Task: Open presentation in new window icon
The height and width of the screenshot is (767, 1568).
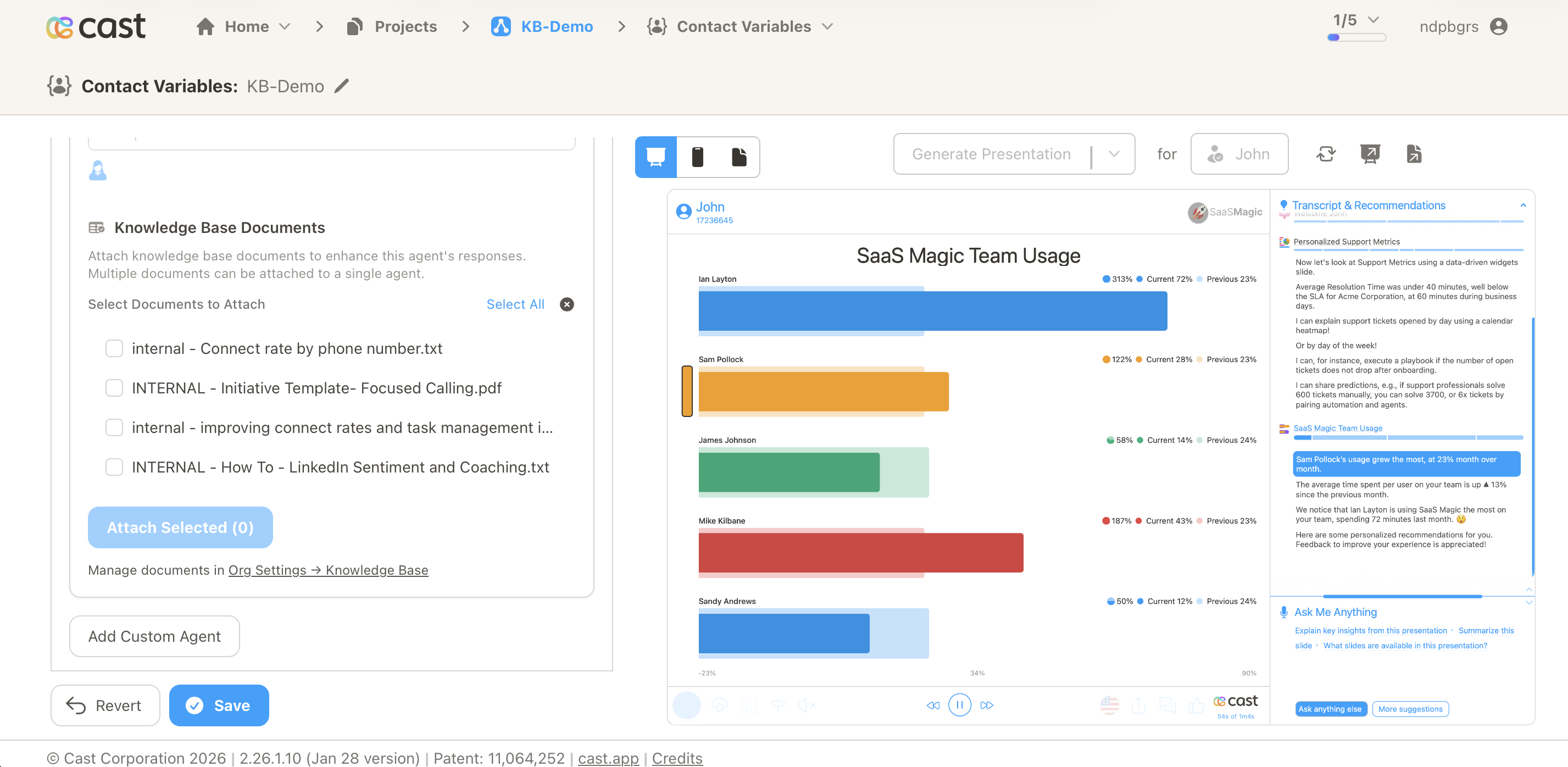Action: (x=1370, y=154)
